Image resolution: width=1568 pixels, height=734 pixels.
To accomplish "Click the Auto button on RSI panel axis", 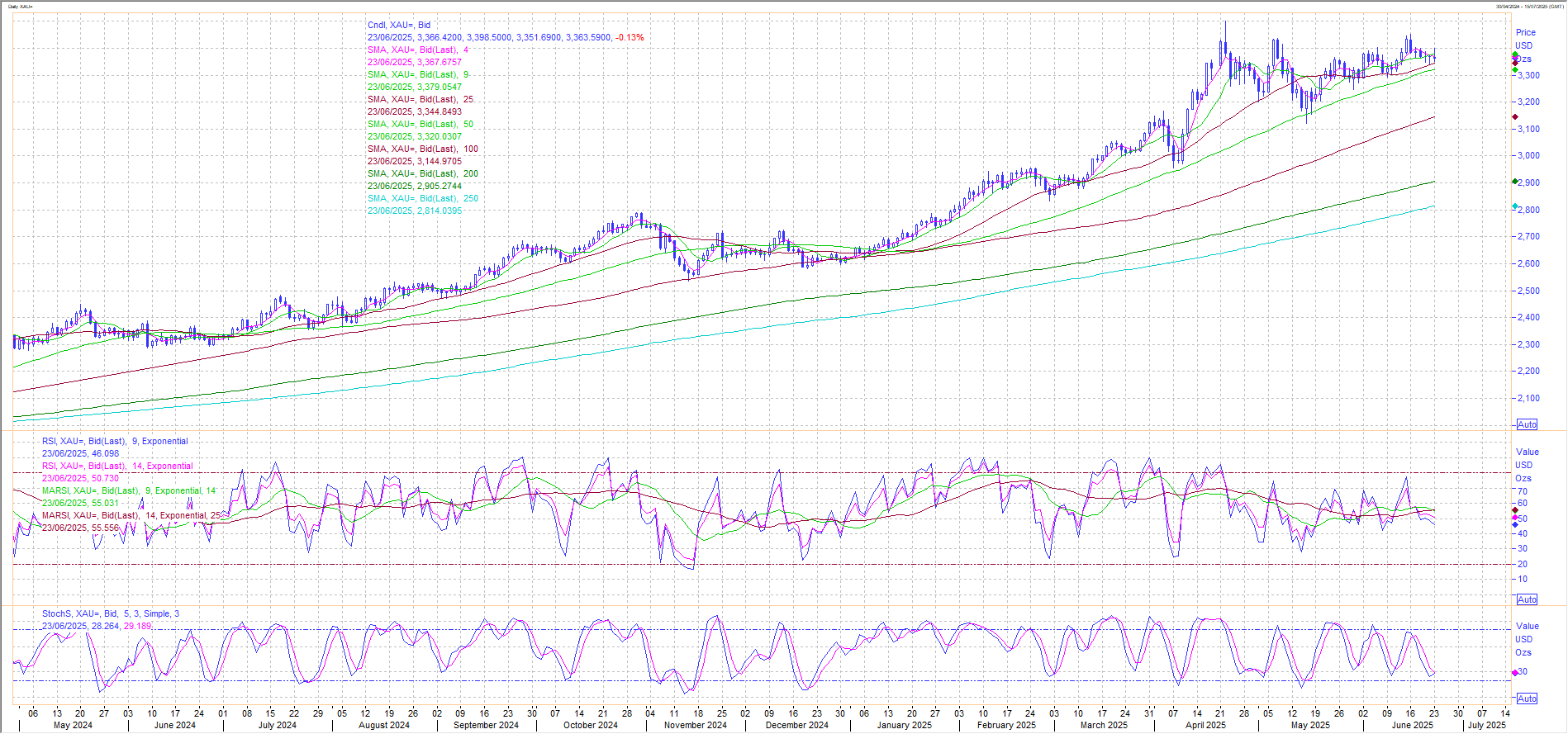I will point(1527,599).
